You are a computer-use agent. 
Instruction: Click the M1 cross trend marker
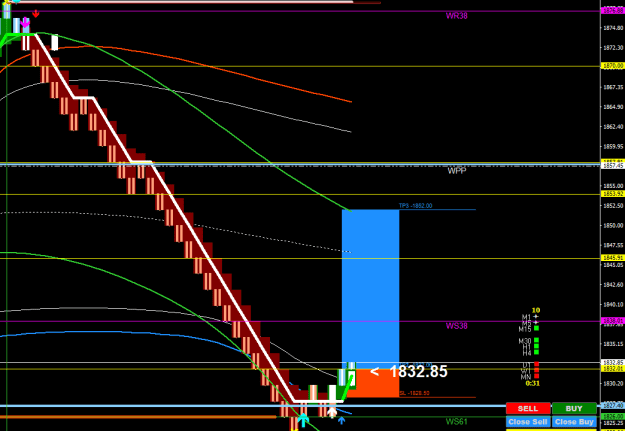click(x=536, y=317)
